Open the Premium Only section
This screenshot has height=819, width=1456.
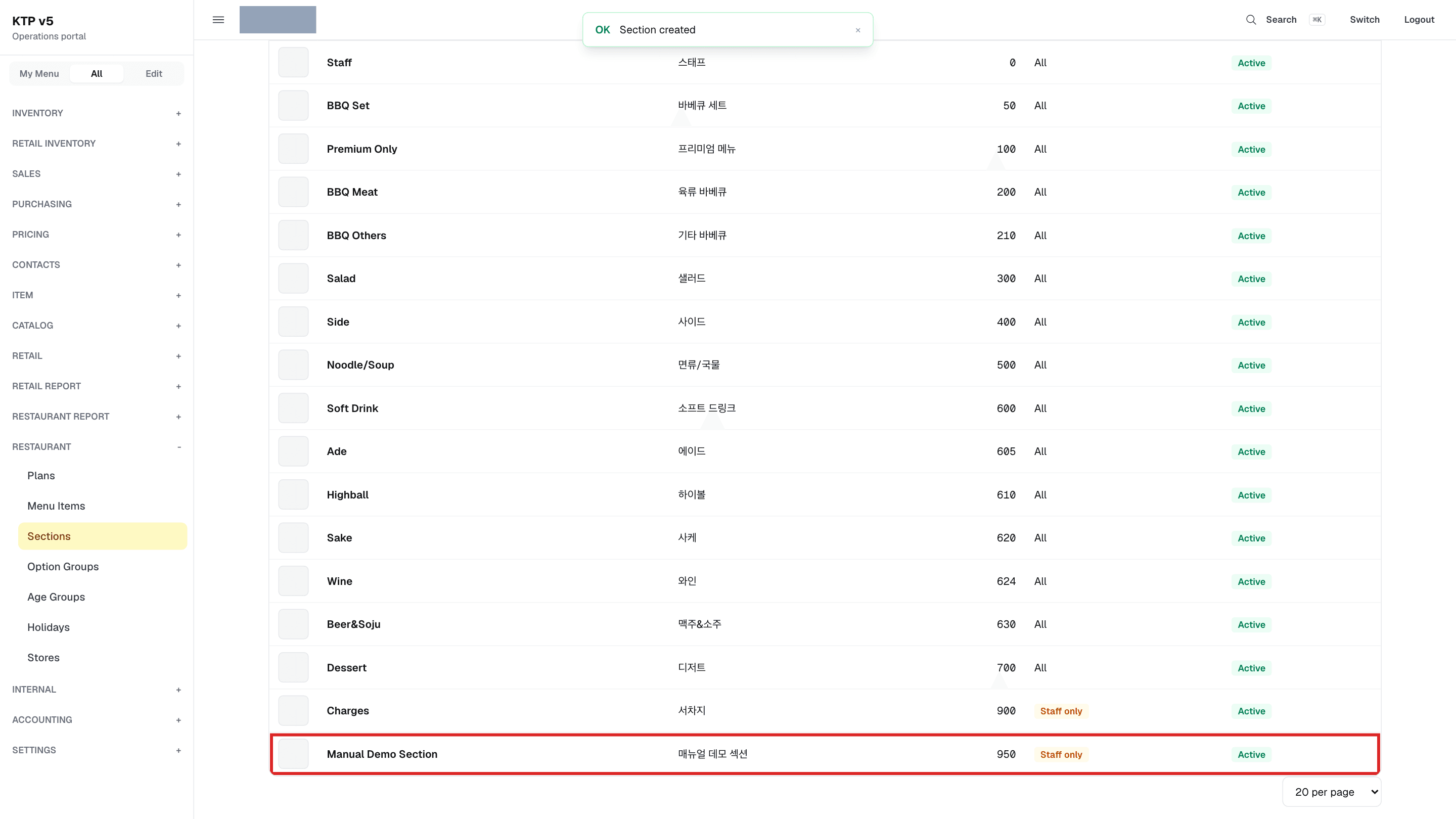[x=825, y=149]
